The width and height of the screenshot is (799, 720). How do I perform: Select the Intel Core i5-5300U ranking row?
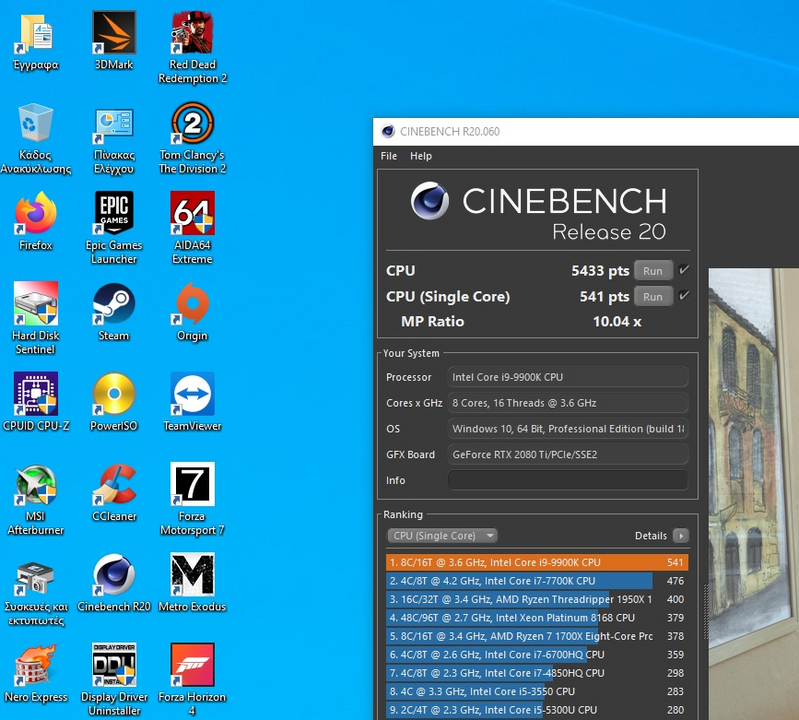pyautogui.click(x=537, y=710)
